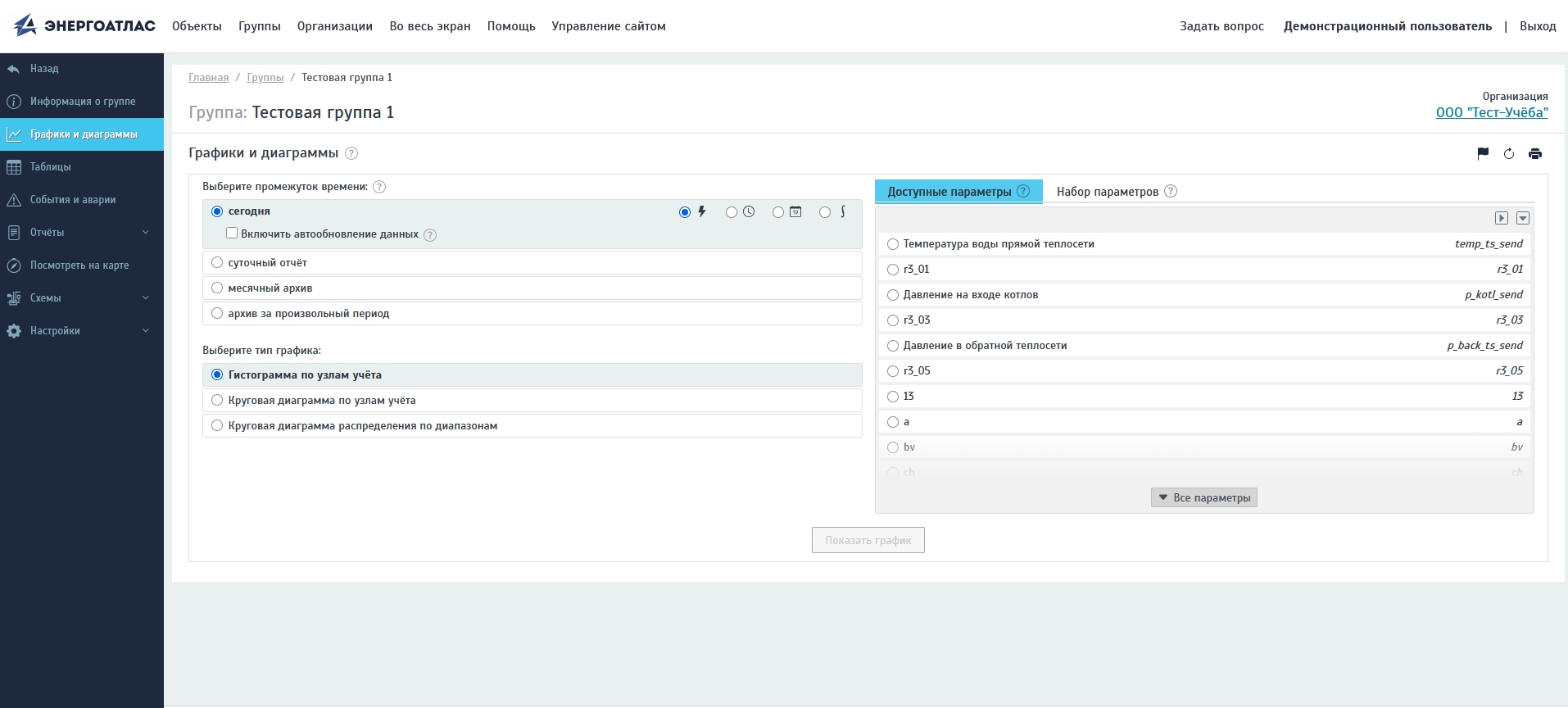The height and width of the screenshot is (708, 1568).
Task: Go to Главная breadcrumb link
Action: click(x=209, y=78)
